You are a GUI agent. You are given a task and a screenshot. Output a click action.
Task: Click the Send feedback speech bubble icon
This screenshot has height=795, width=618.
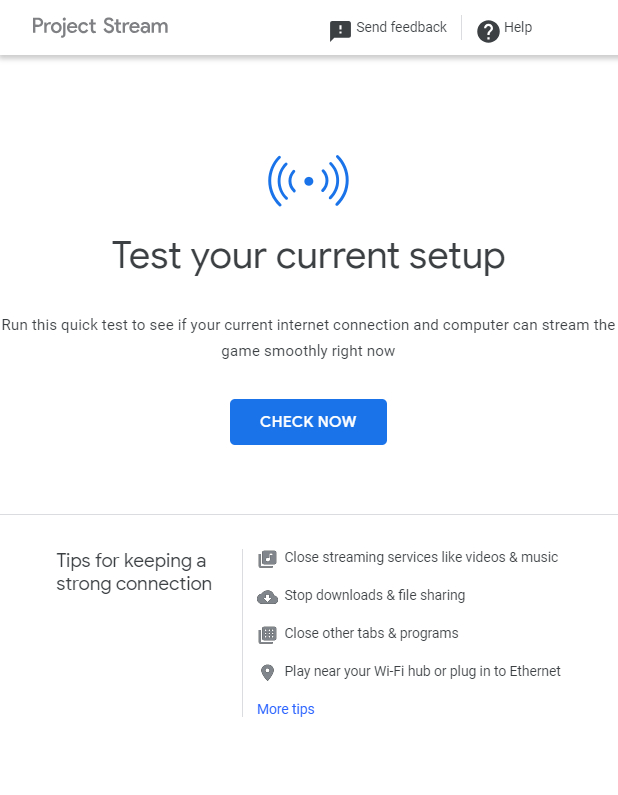click(341, 31)
